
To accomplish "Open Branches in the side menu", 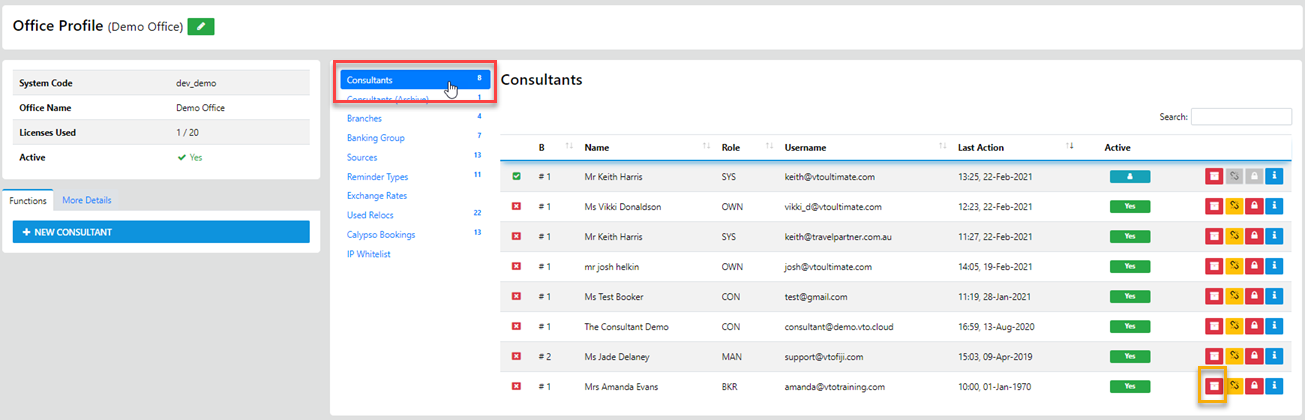I will (364, 118).
